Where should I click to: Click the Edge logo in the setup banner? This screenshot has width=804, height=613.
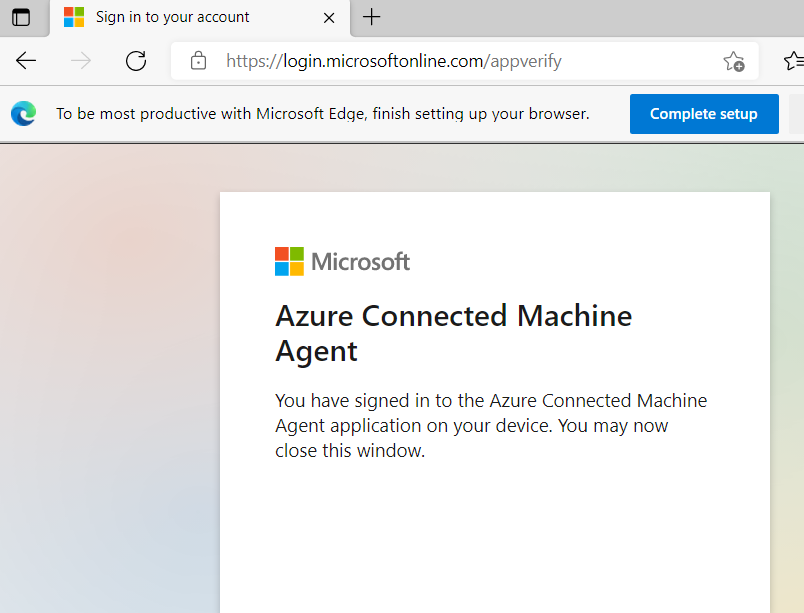pos(24,114)
